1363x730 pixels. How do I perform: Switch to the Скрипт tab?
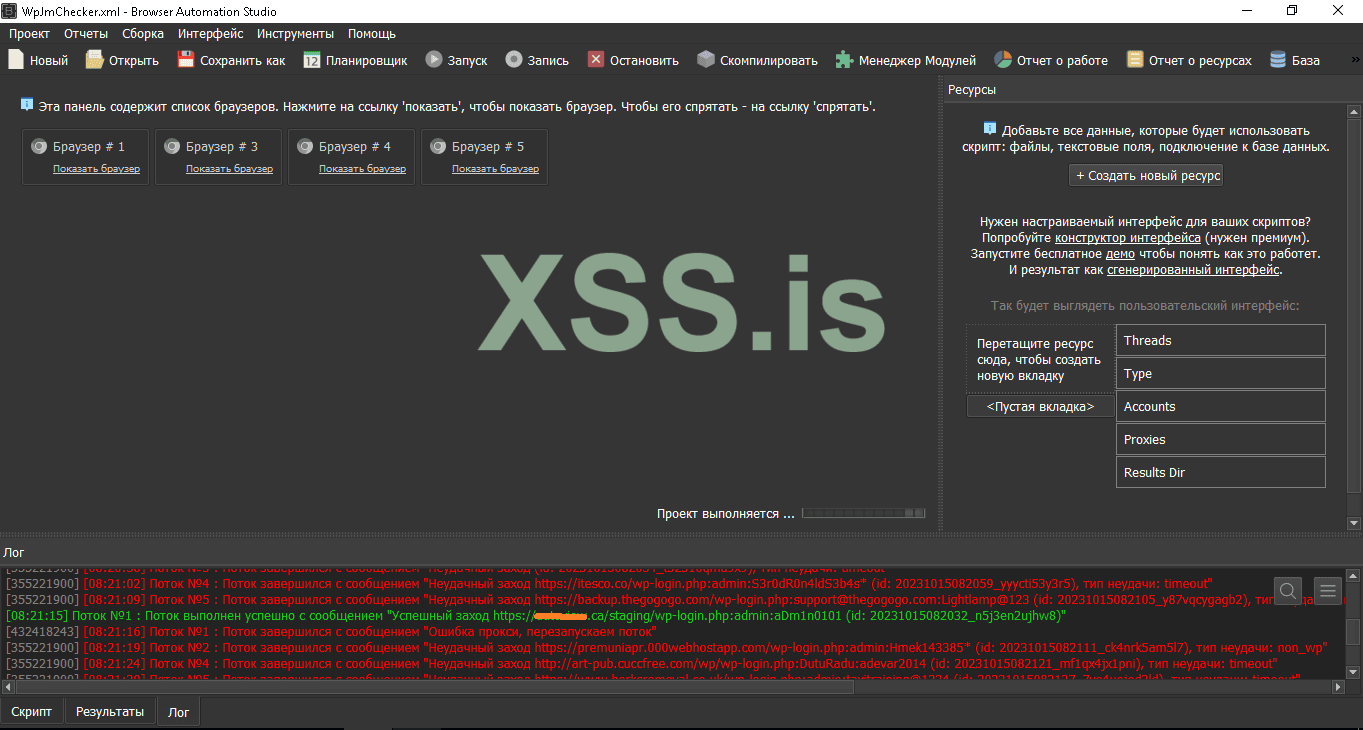click(32, 712)
